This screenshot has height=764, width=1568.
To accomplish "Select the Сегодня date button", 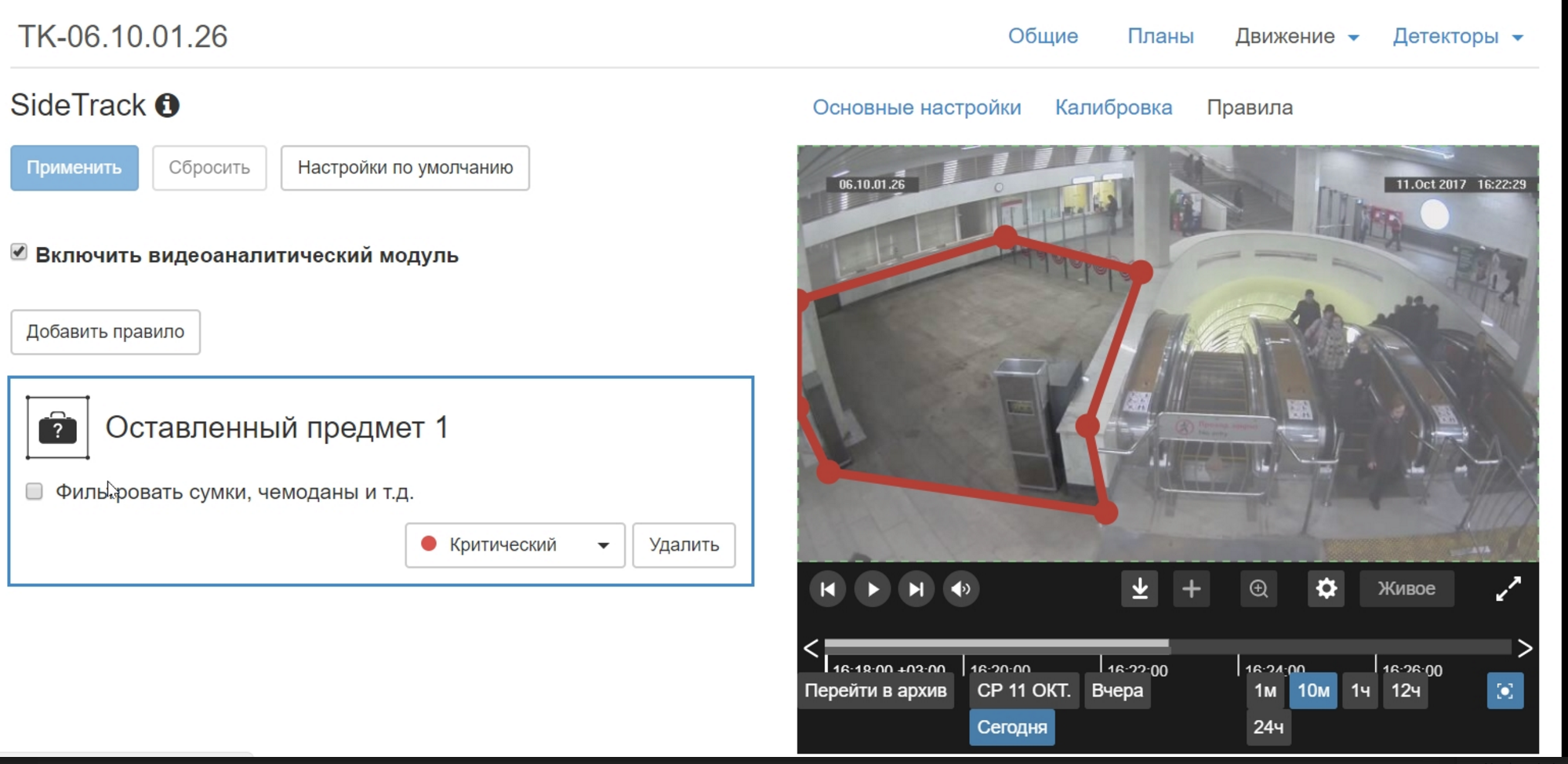I will pyautogui.click(x=1012, y=727).
